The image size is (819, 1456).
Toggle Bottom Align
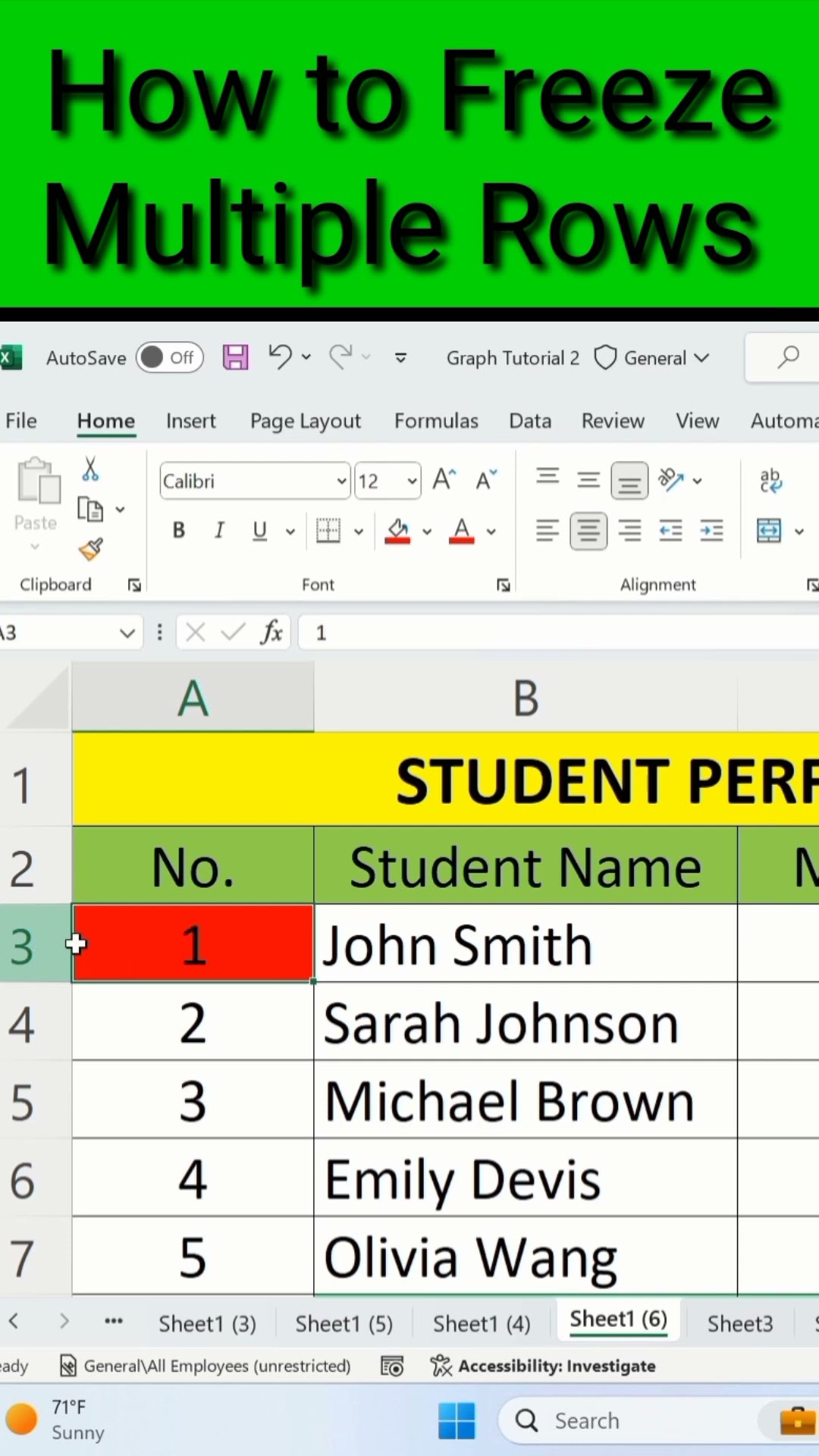pyautogui.click(x=629, y=480)
